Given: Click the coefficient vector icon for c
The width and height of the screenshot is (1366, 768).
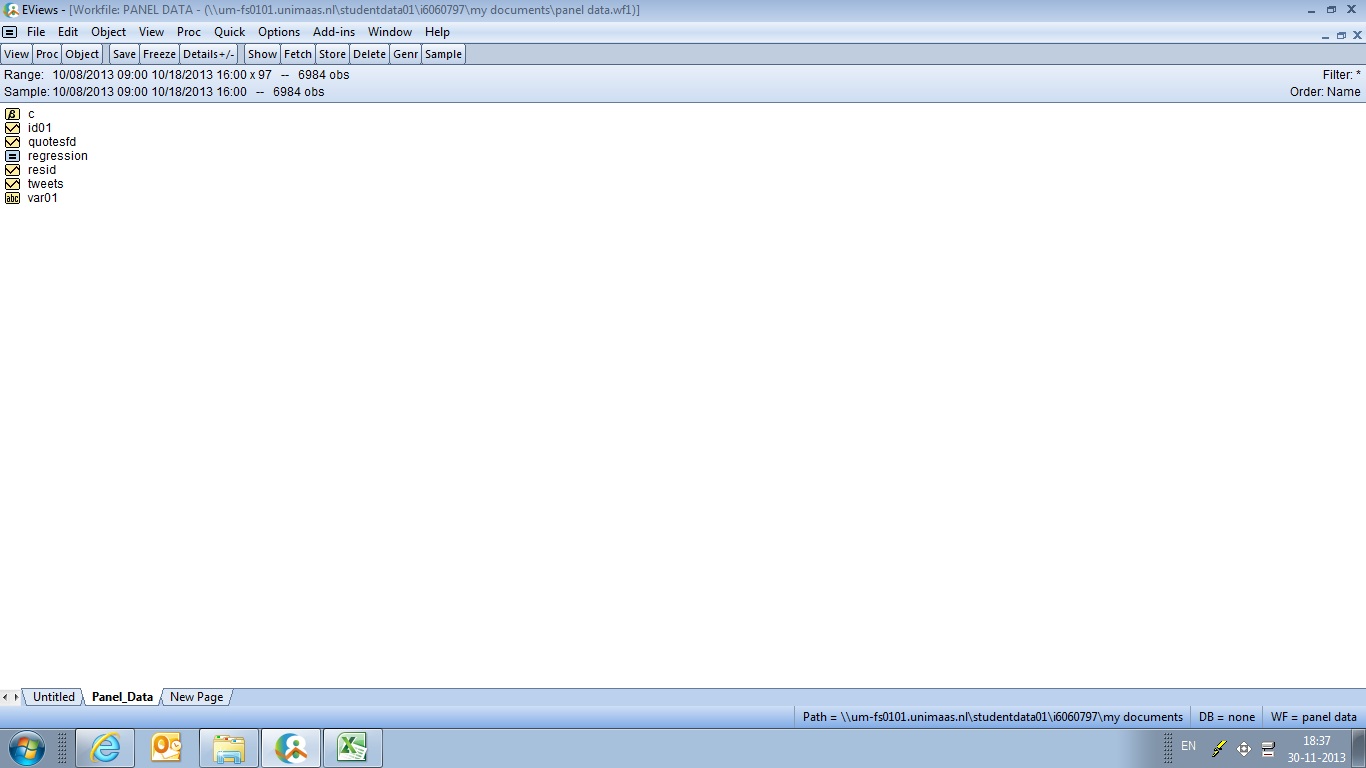Looking at the screenshot, I should 12,114.
